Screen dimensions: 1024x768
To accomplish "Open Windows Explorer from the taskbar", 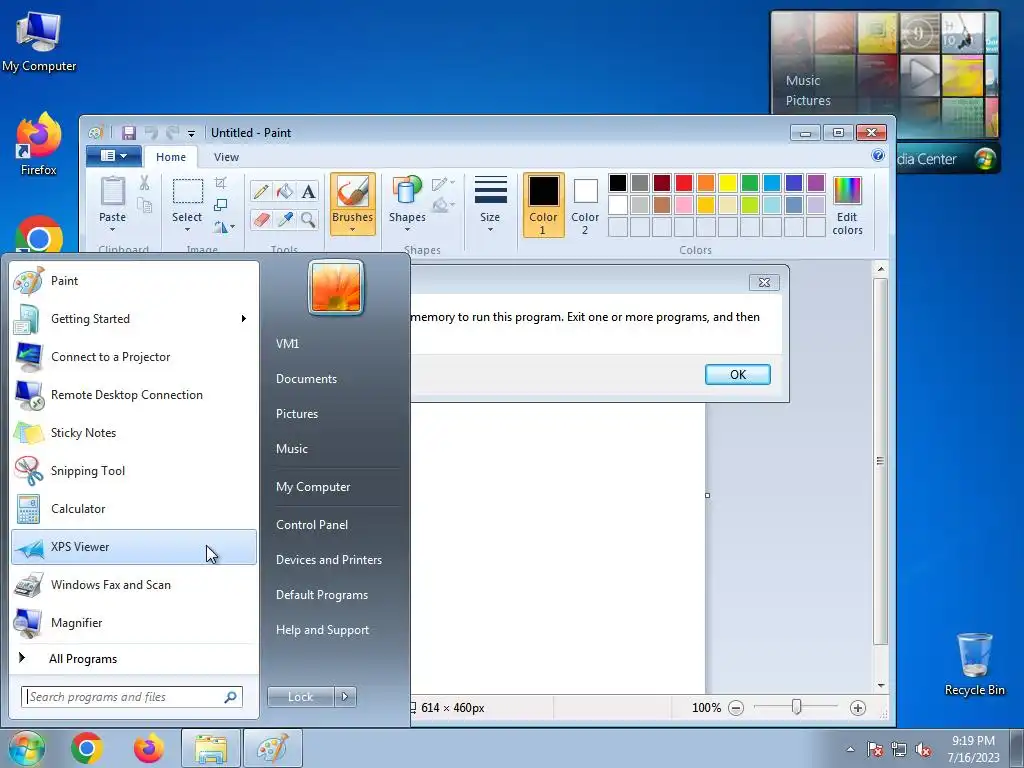I will click(x=211, y=748).
